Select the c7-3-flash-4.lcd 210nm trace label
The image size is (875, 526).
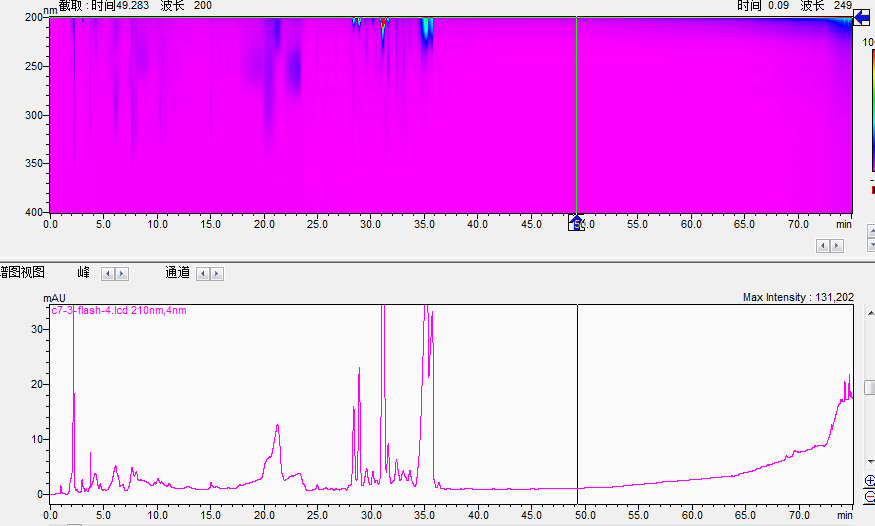pyautogui.click(x=118, y=311)
